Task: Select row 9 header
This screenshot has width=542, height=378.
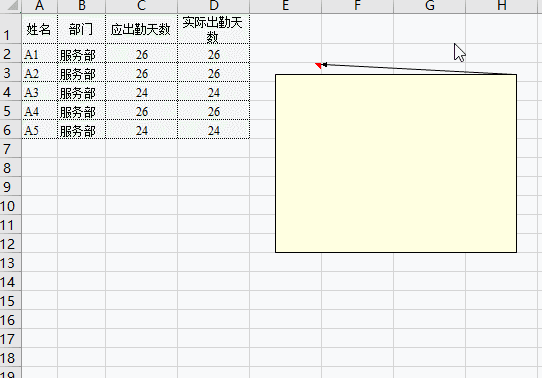Action: click(10, 186)
